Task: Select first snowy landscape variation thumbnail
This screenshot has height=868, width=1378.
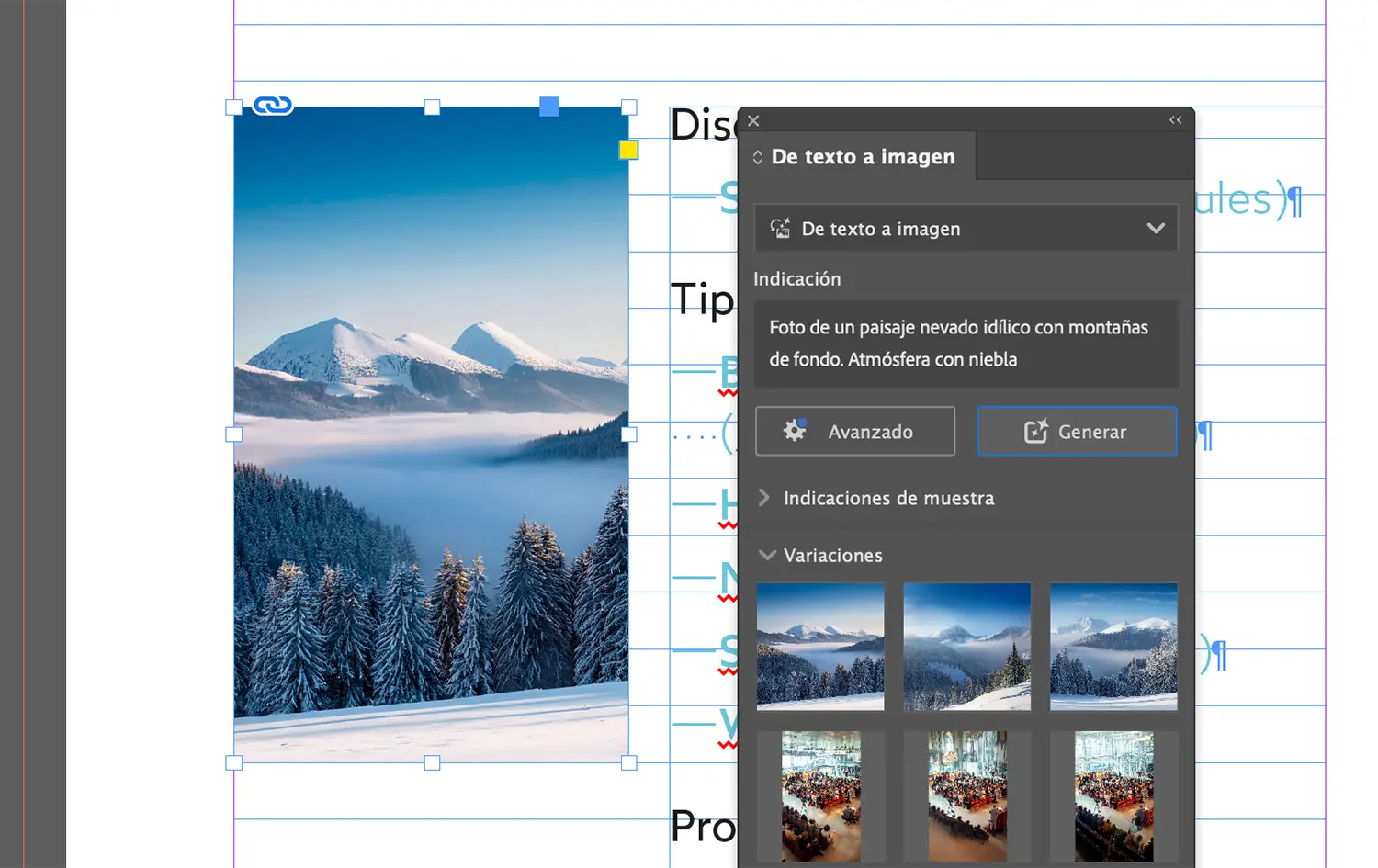Action: 820,647
